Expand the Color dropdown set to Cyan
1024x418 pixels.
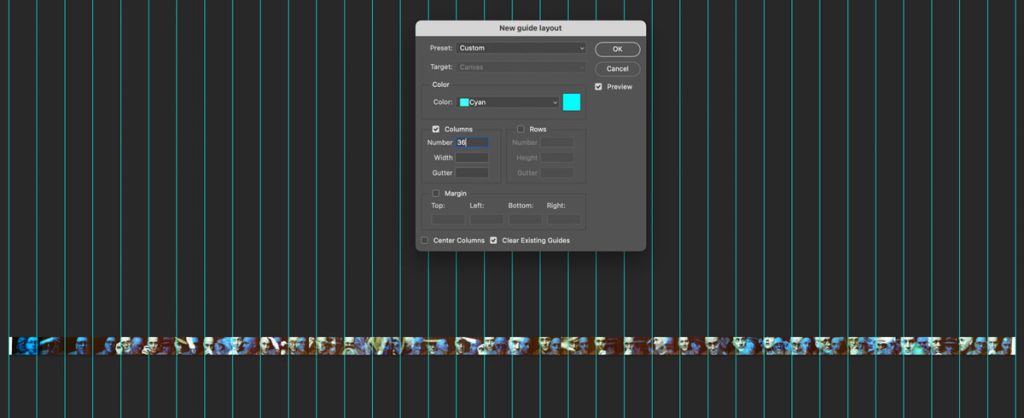click(508, 102)
